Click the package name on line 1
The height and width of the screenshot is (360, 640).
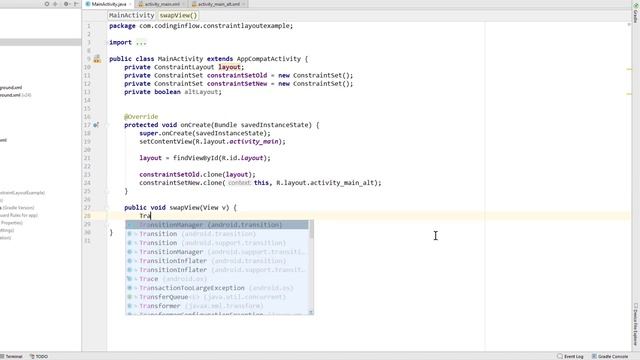[x=216, y=26]
